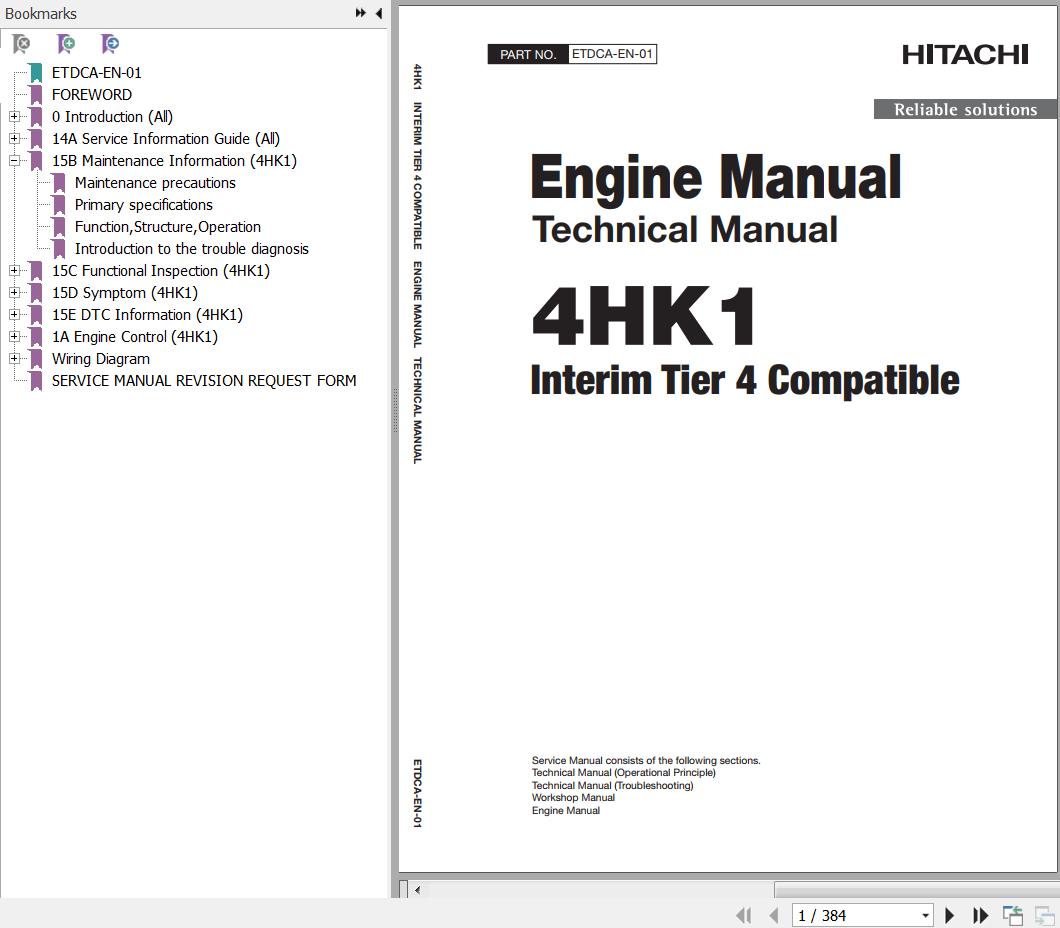Select 0 Introduction (All) bookmark text
This screenshot has height=928, width=1060.
pos(112,116)
